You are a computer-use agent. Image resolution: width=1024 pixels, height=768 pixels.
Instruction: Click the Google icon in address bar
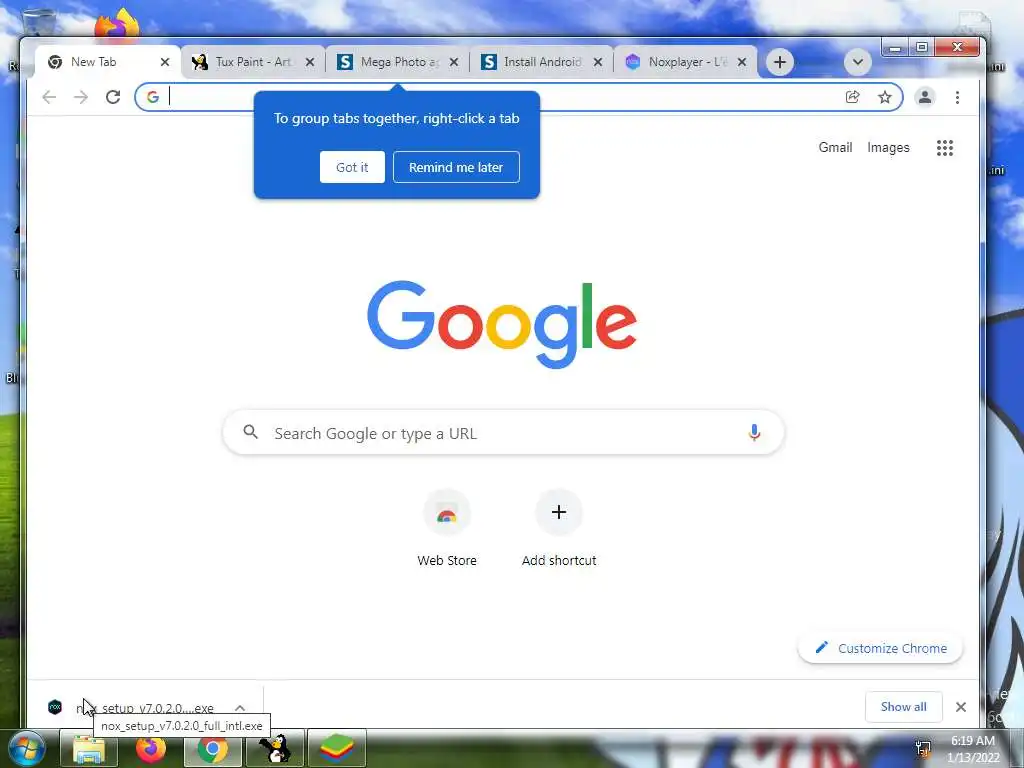coord(153,97)
